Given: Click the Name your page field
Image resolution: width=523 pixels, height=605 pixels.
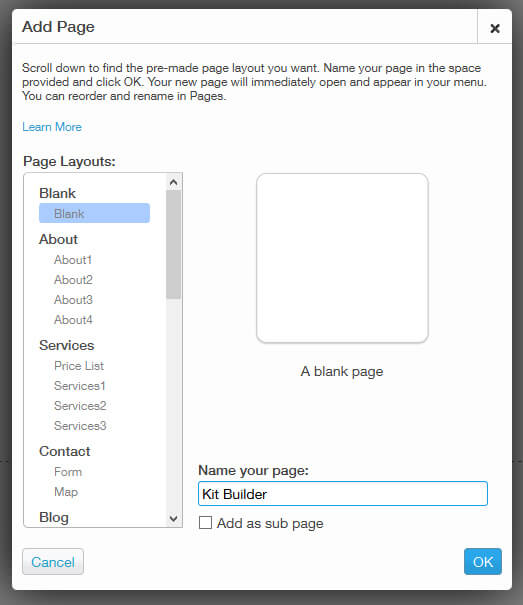Looking at the screenshot, I should (x=343, y=493).
